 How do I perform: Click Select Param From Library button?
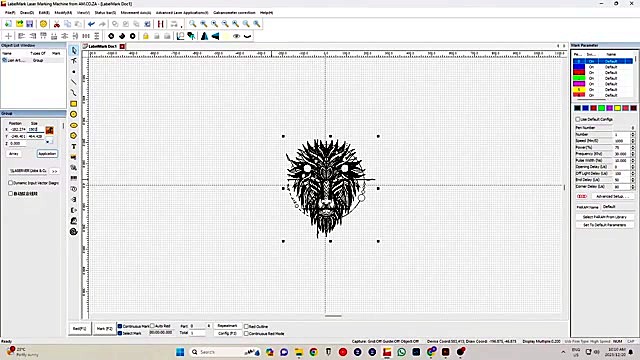point(605,217)
